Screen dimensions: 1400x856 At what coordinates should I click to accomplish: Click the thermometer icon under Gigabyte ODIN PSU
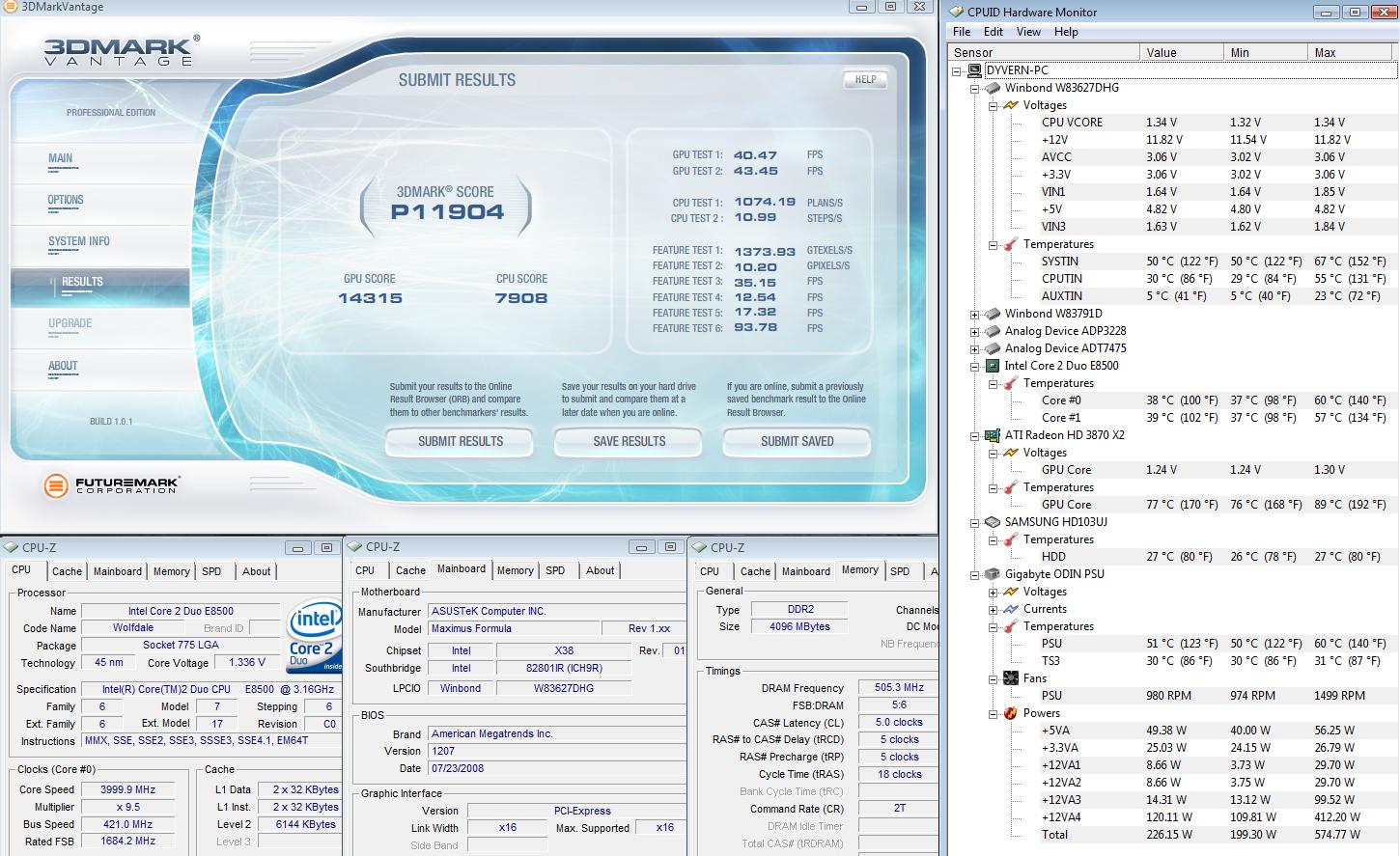(1011, 626)
